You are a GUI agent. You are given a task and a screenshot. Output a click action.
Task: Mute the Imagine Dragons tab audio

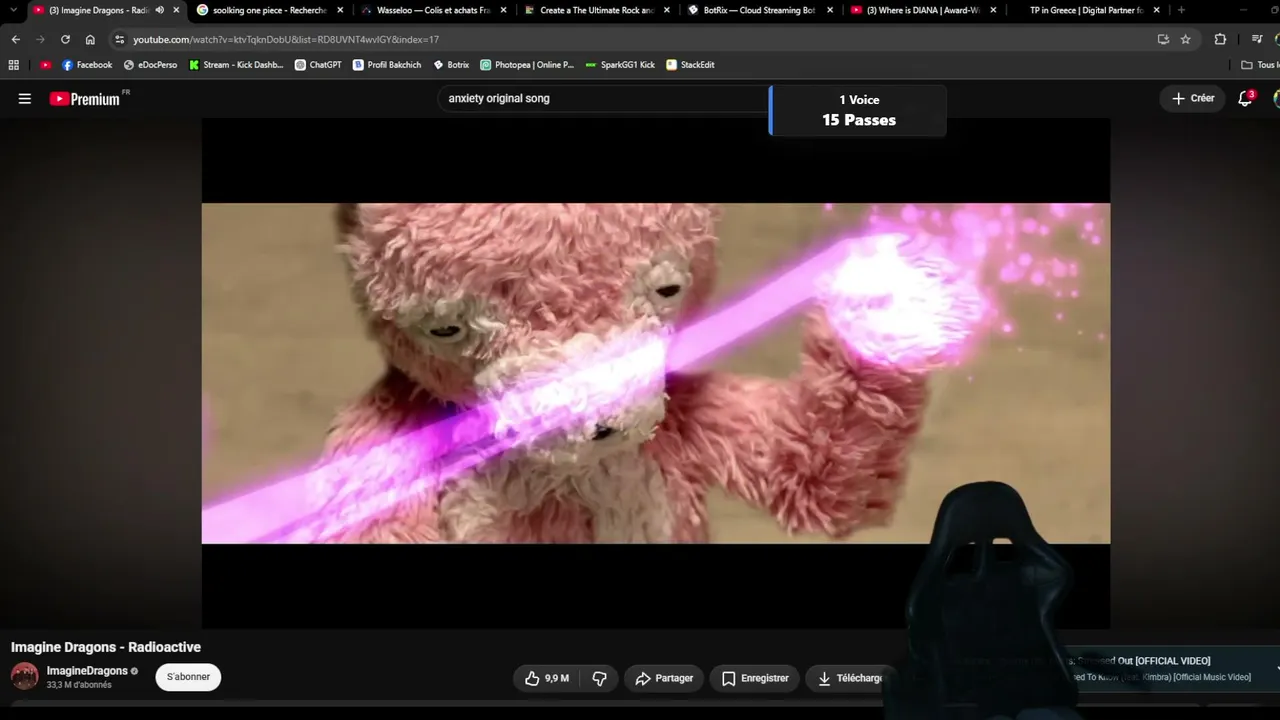[x=160, y=10]
